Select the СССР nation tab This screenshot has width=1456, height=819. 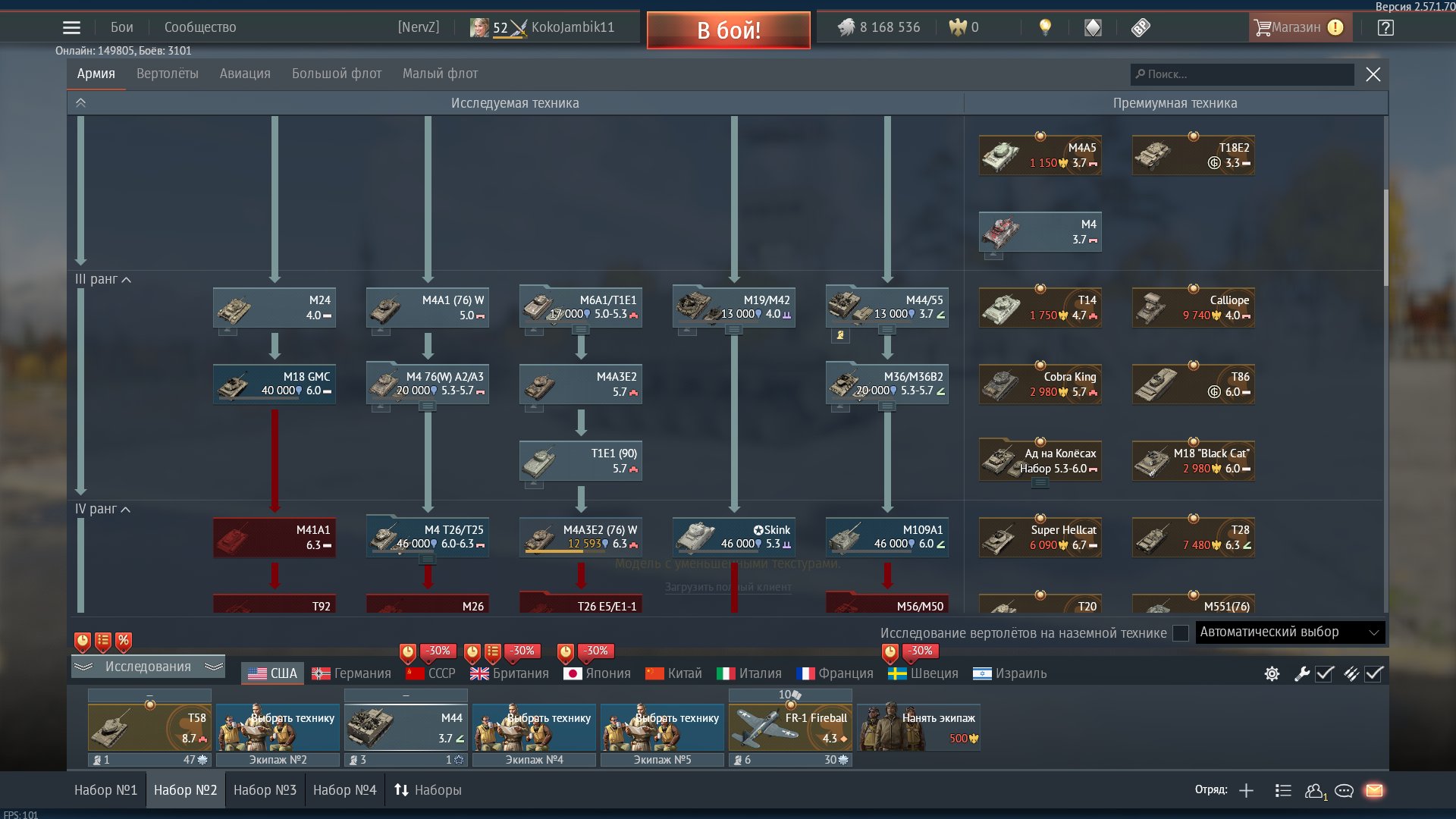pyautogui.click(x=431, y=673)
